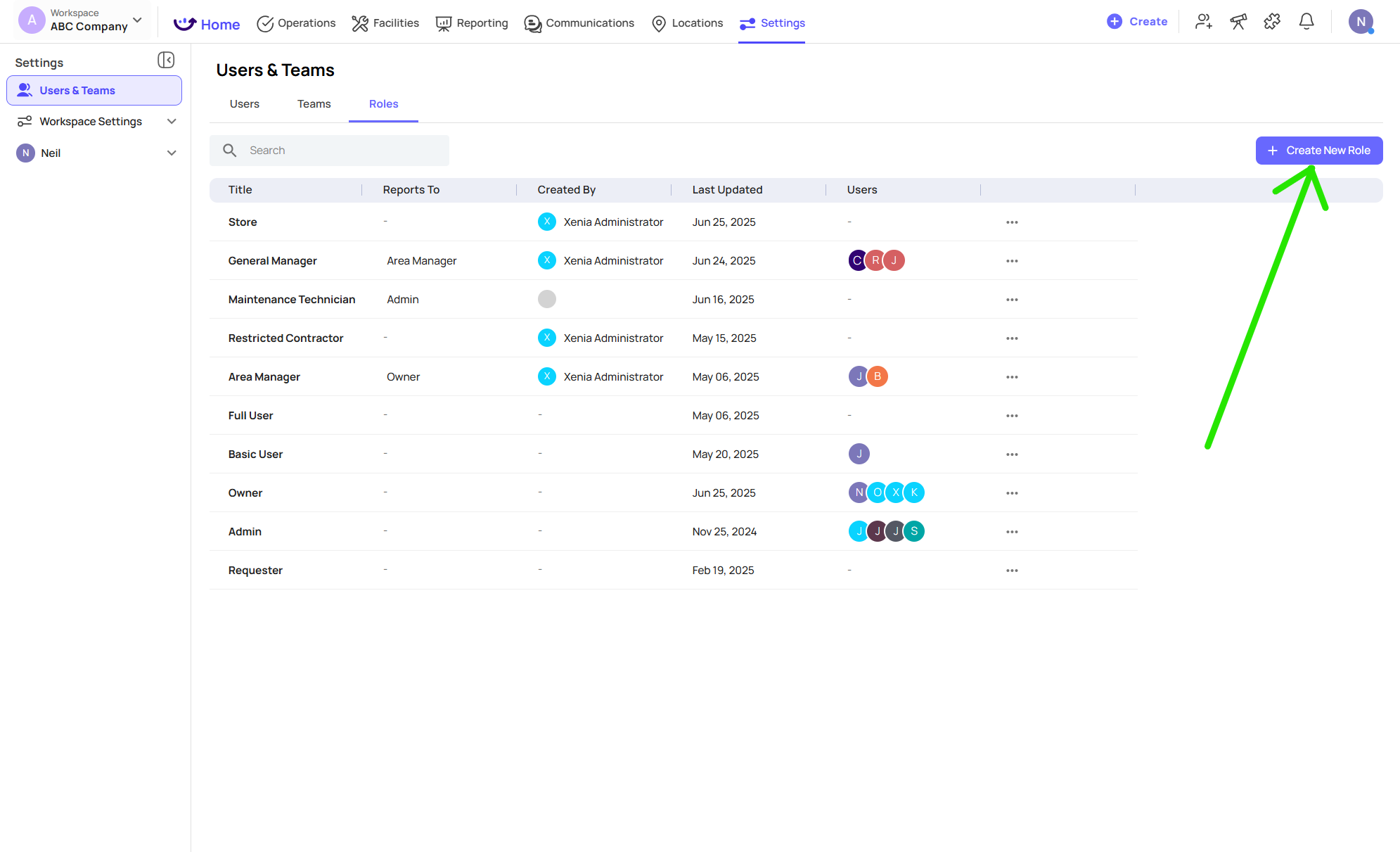1400x852 pixels.
Task: Expand the ABC Company workspace dropdown
Action: [x=137, y=20]
